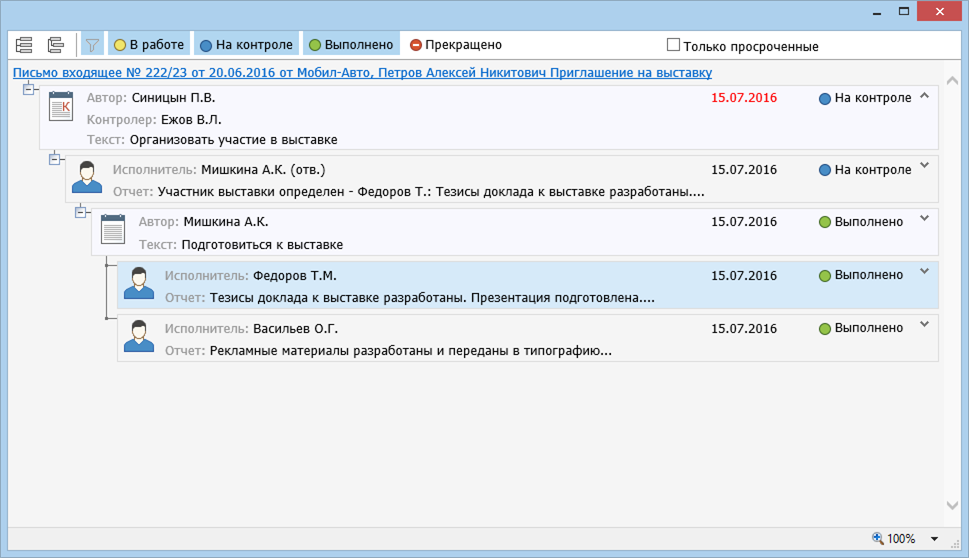The height and width of the screenshot is (558, 969).
Task: Close the window with the red X
Action: (939, 11)
